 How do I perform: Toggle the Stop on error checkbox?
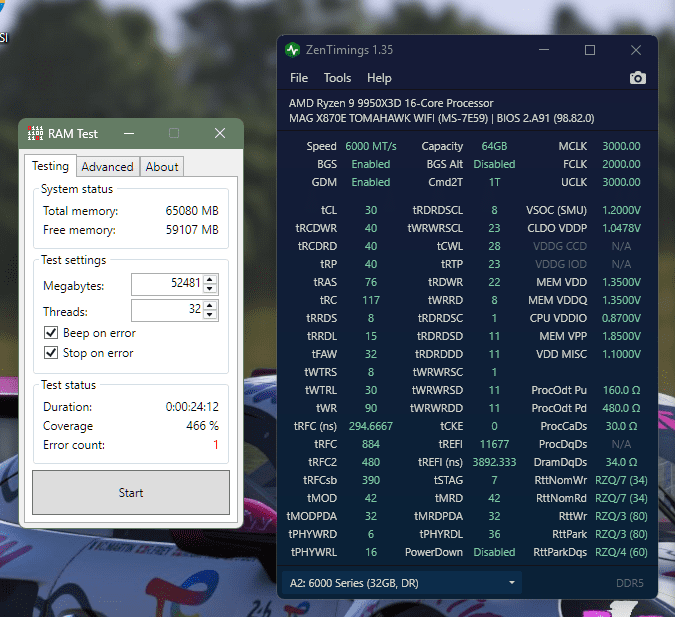coord(51,353)
